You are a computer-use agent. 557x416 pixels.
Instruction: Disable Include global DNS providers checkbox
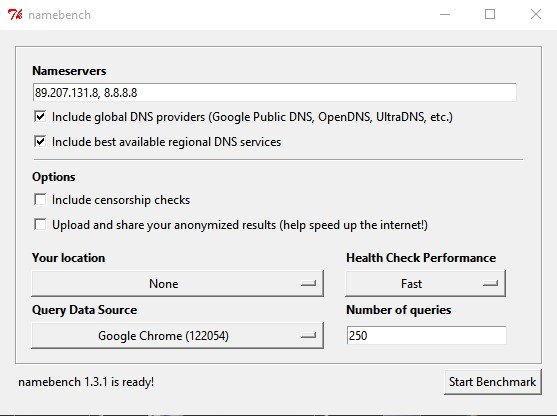tap(40, 117)
